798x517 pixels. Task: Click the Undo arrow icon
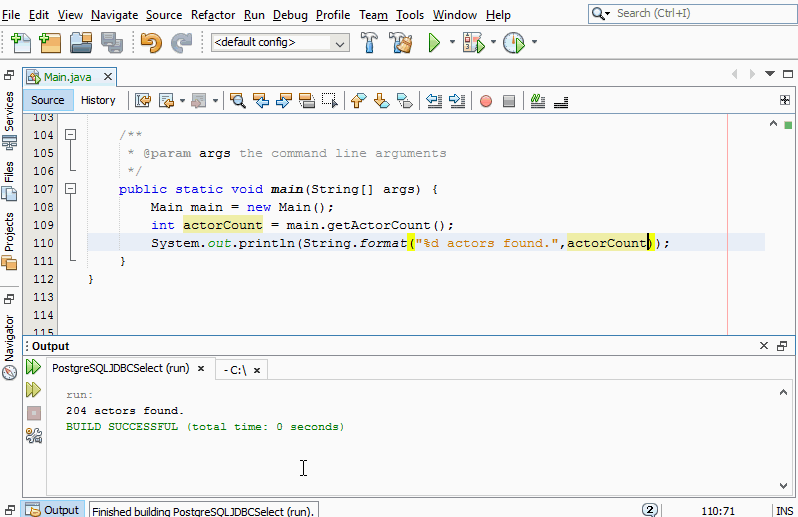tap(151, 43)
